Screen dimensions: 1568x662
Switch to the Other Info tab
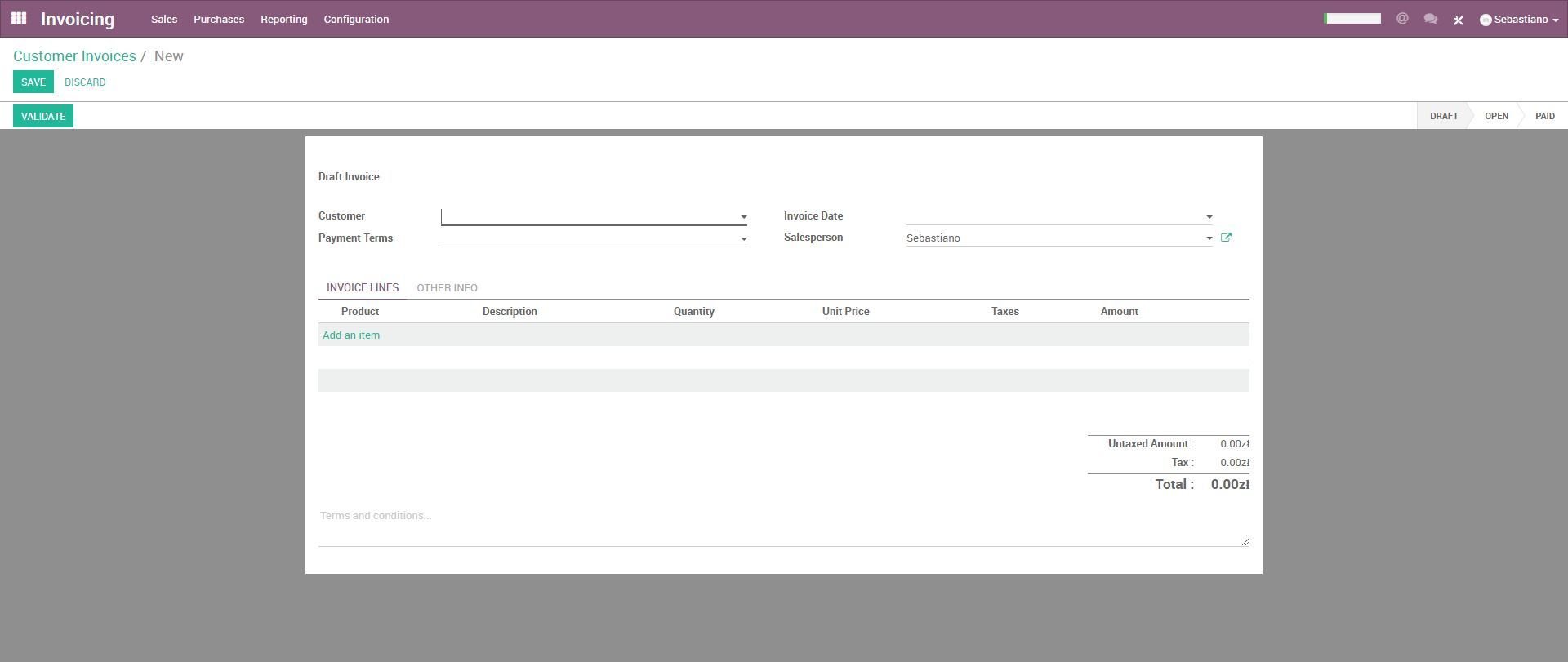click(447, 287)
